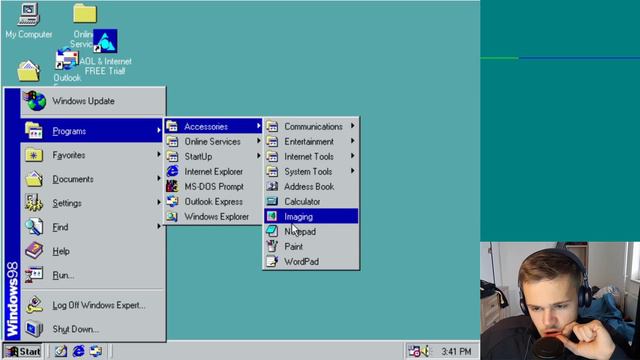Click the Documents folder icon in Start menu

tap(33, 179)
